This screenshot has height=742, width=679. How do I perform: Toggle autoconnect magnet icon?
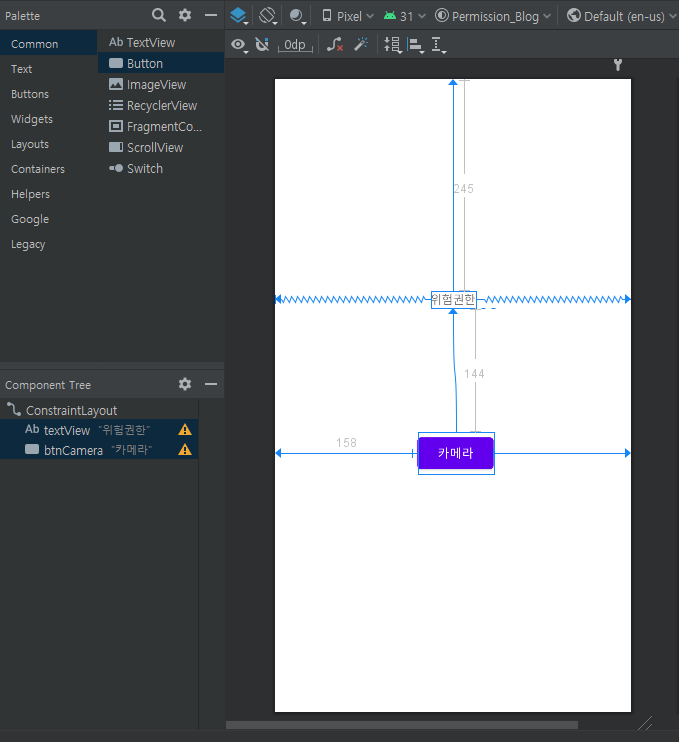(262, 44)
